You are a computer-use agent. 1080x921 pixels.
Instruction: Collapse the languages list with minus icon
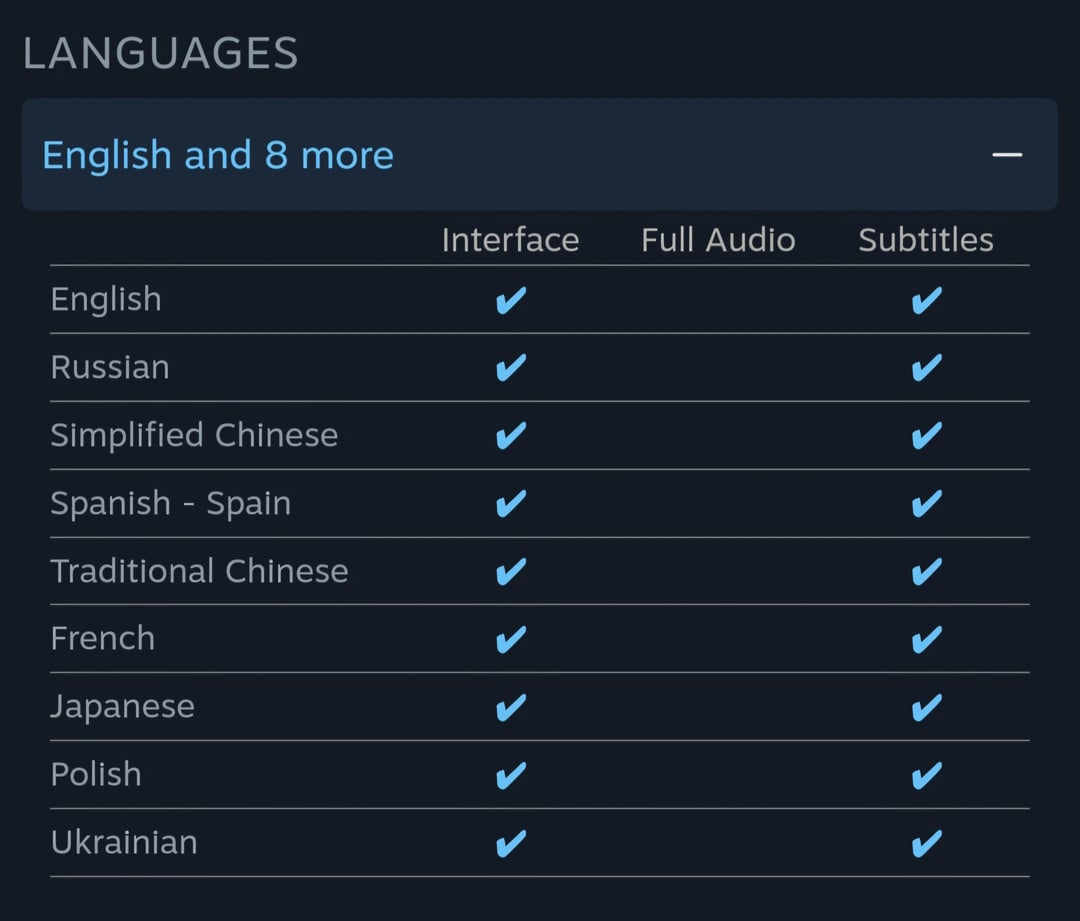(1007, 155)
